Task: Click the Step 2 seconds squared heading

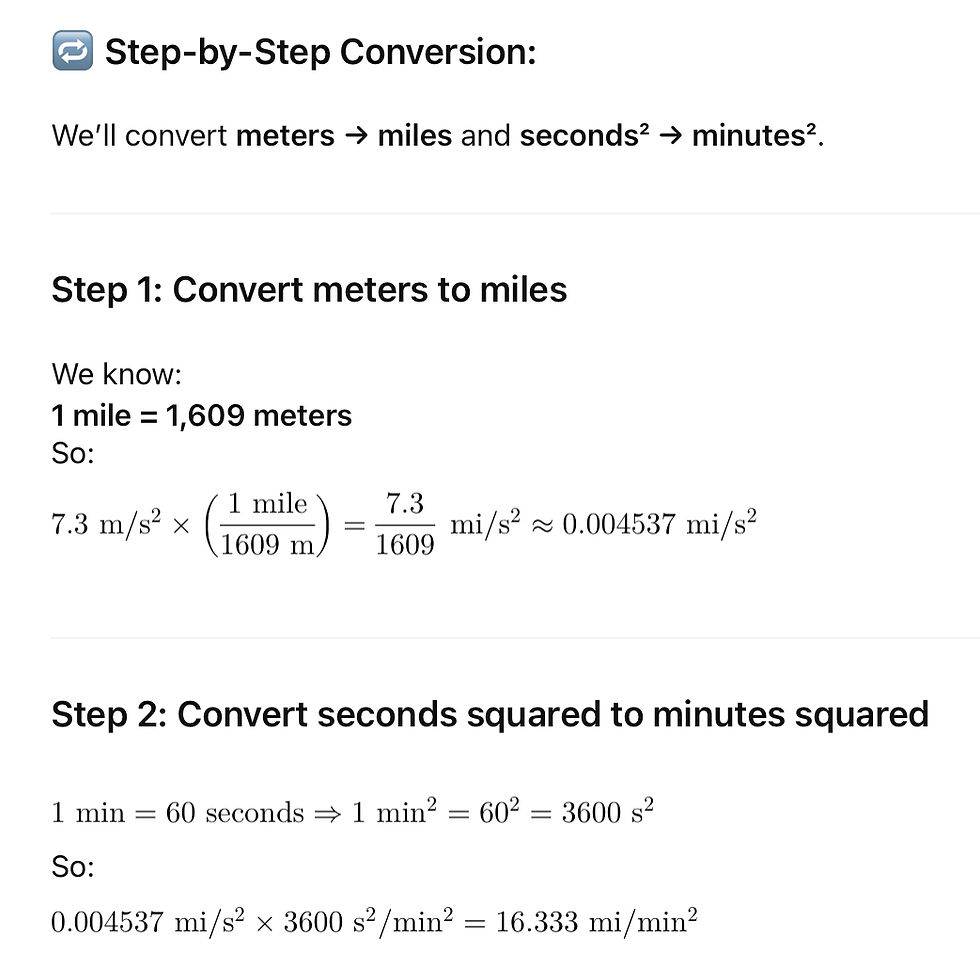Action: click(x=491, y=714)
